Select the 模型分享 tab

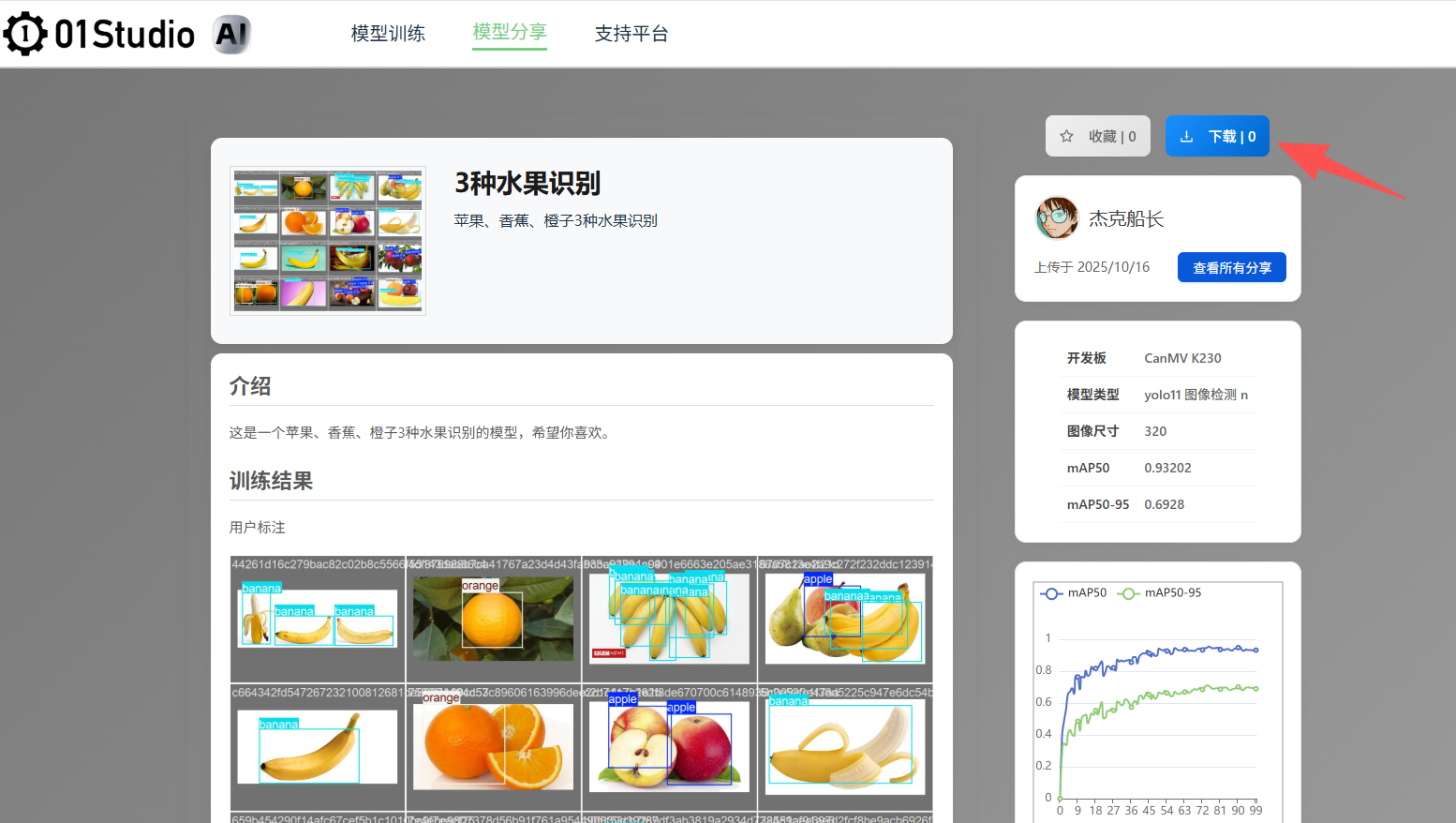[x=509, y=33]
